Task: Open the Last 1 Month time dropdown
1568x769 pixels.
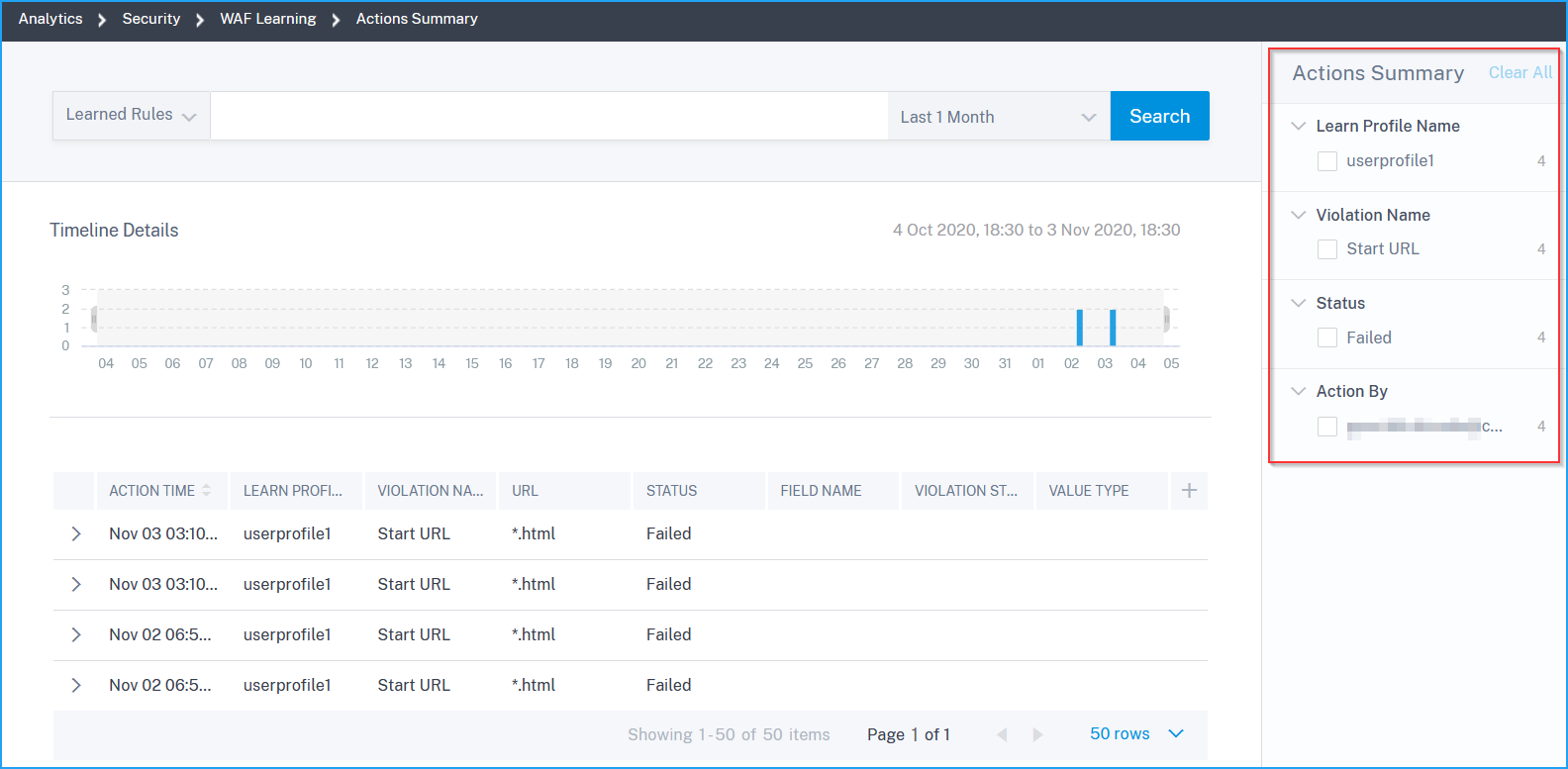Action: [999, 117]
